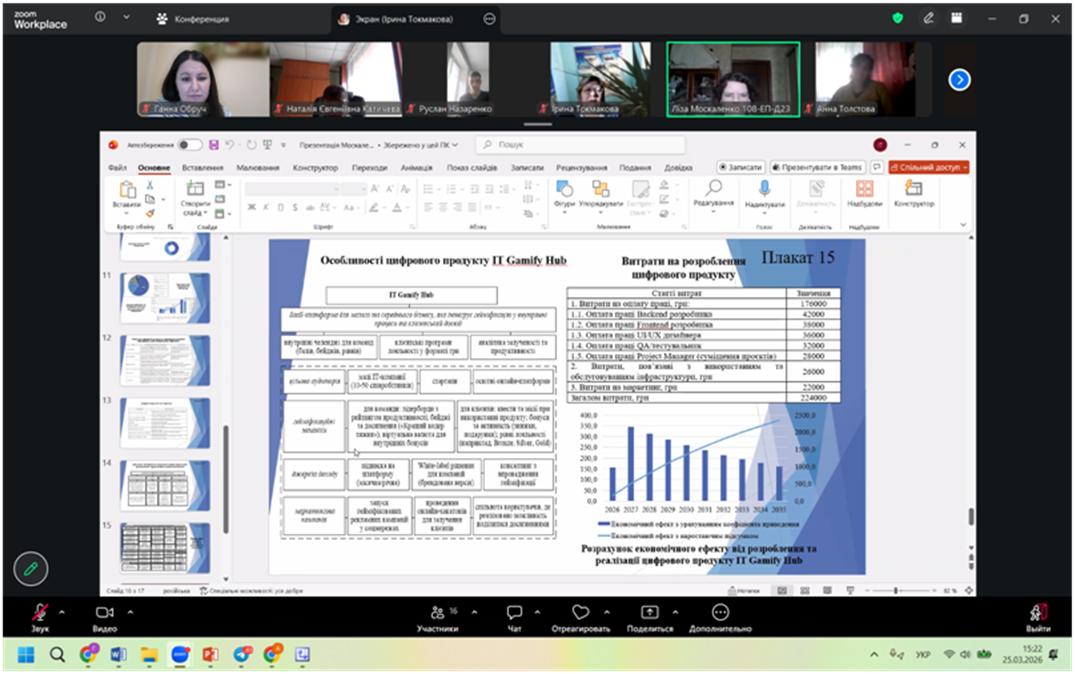Image resolution: width=1075 pixels, height=674 pixels.
Task: Select slide 14 thumbnail in the panel
Action: (x=165, y=484)
